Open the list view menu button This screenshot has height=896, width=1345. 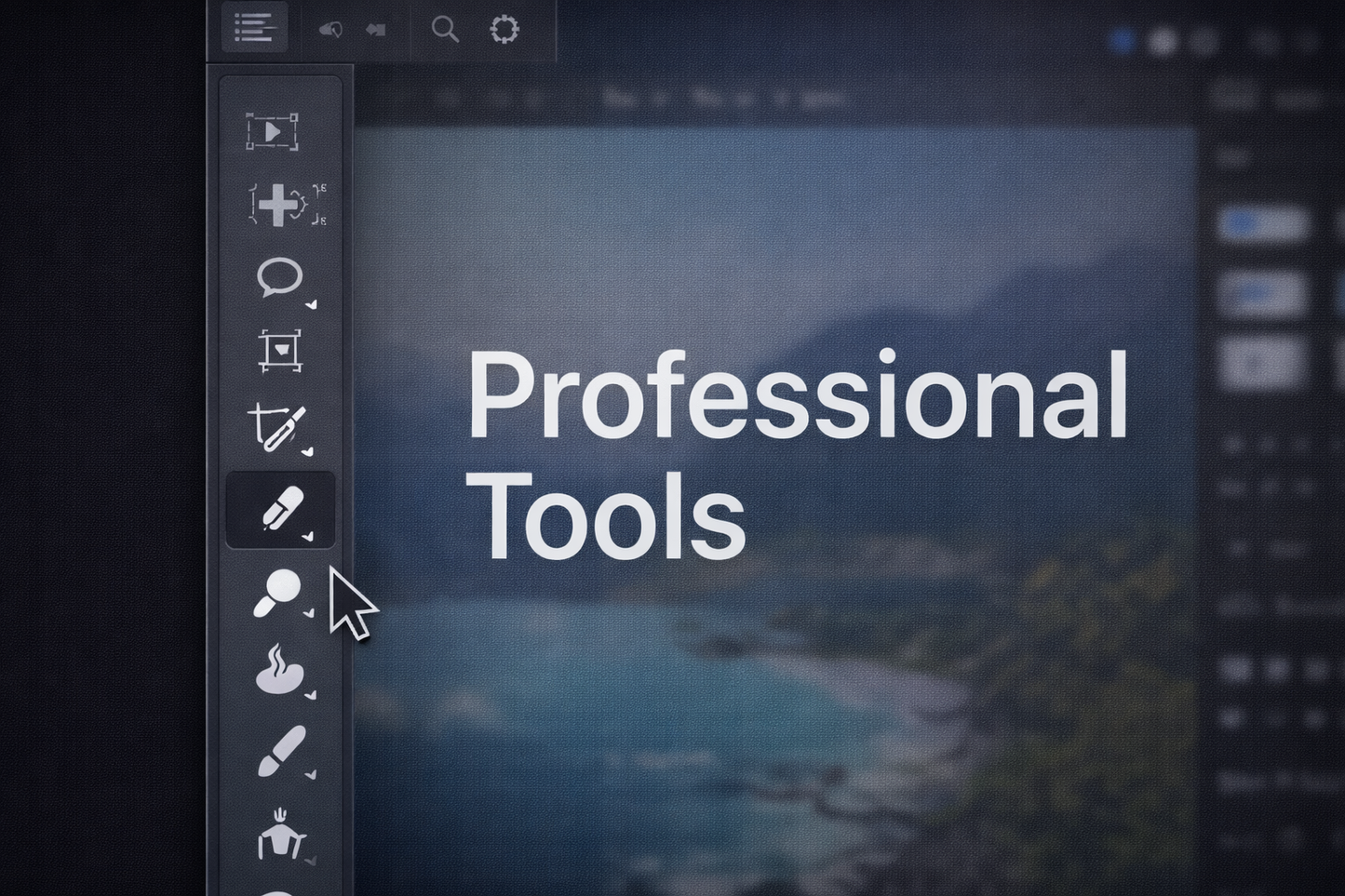coord(256,26)
